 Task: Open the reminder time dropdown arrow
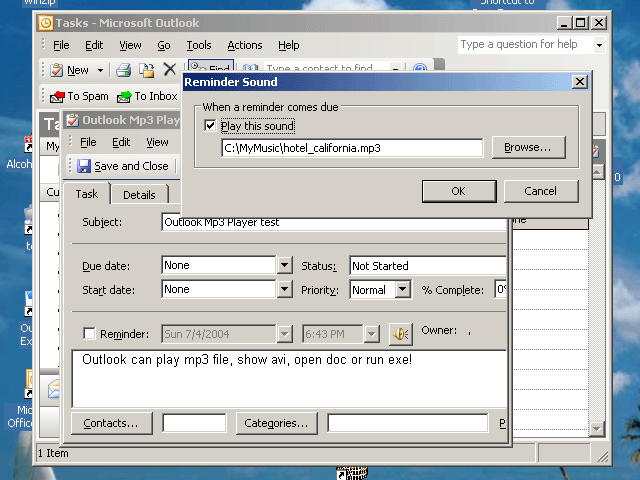371,334
